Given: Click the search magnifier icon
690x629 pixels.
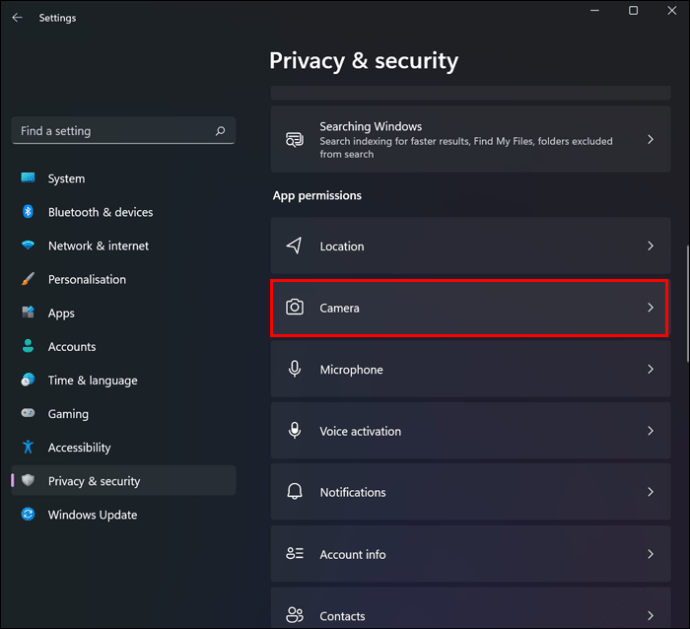Looking at the screenshot, I should tap(220, 131).
